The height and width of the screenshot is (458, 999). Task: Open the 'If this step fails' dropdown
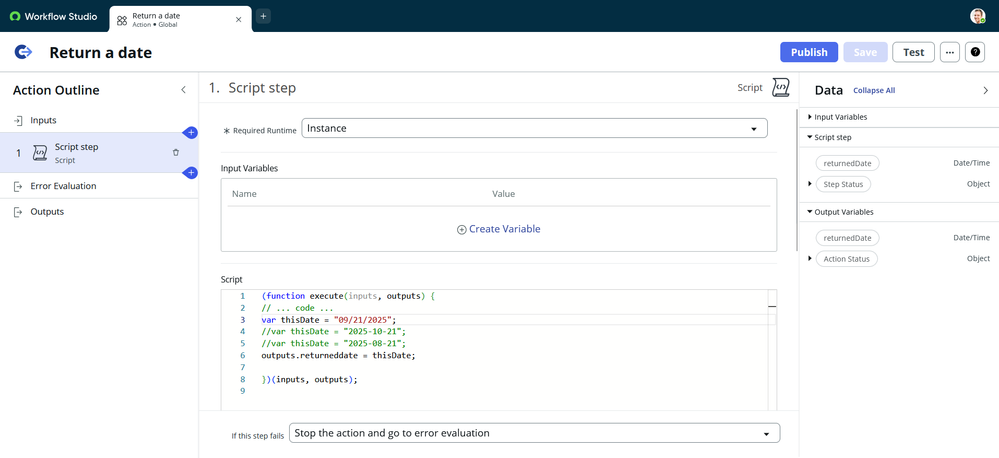[536, 433]
